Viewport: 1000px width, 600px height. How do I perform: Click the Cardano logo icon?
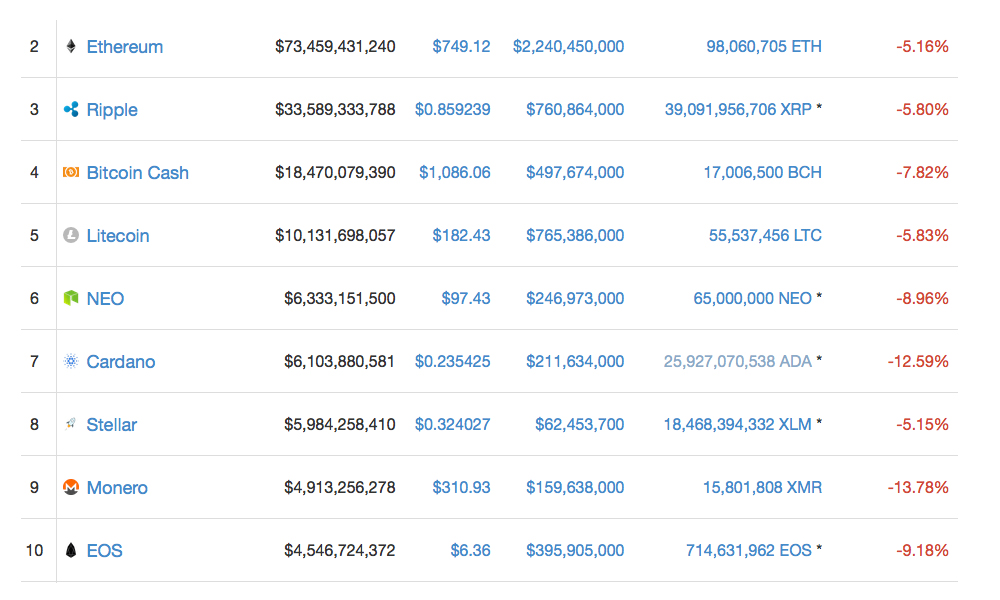(71, 361)
